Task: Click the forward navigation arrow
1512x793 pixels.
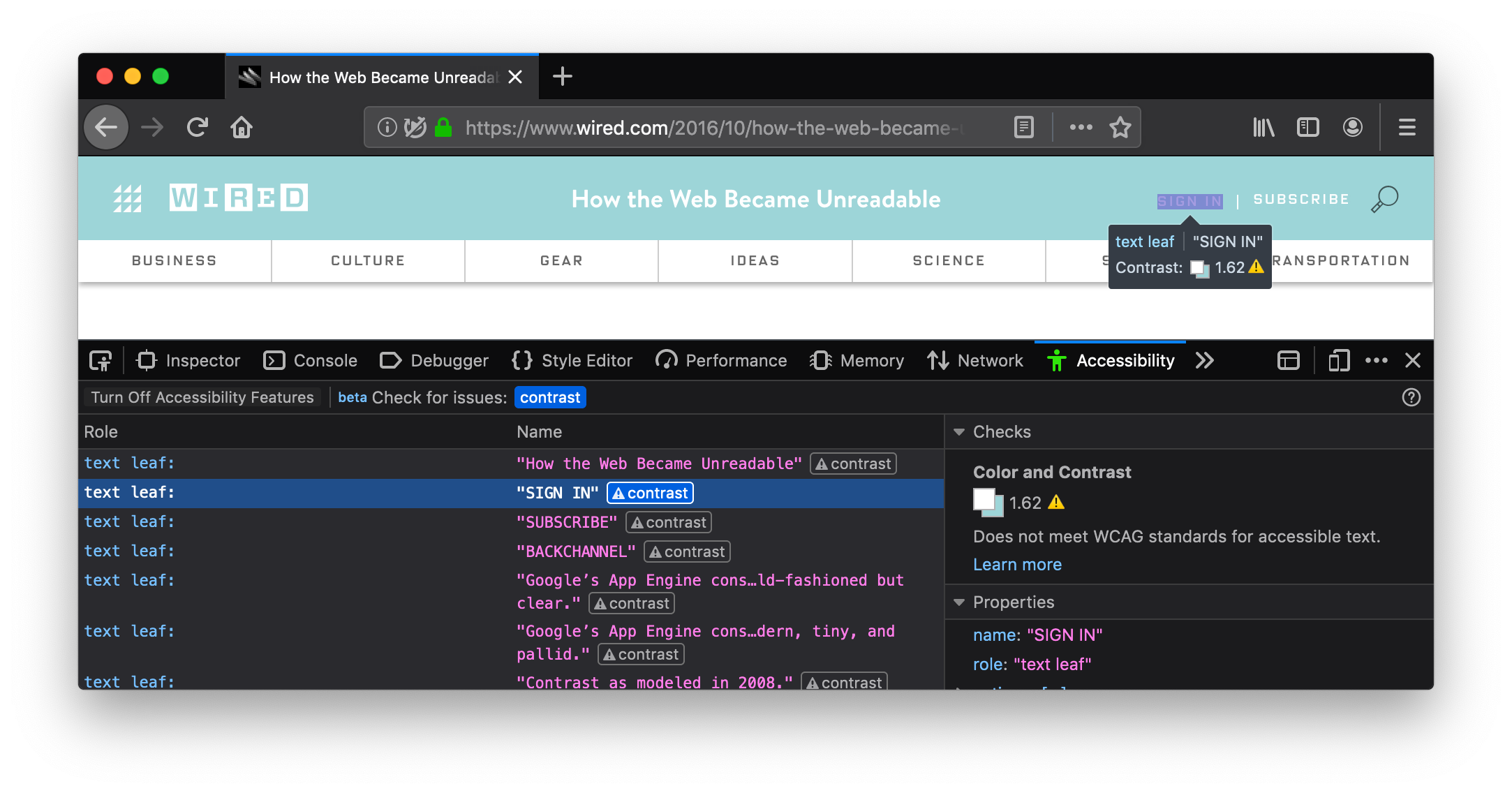Action: (x=151, y=127)
